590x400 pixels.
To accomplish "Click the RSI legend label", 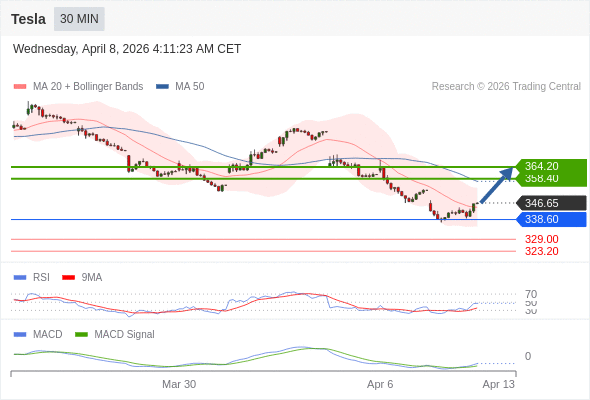I will pyautogui.click(x=41, y=278).
